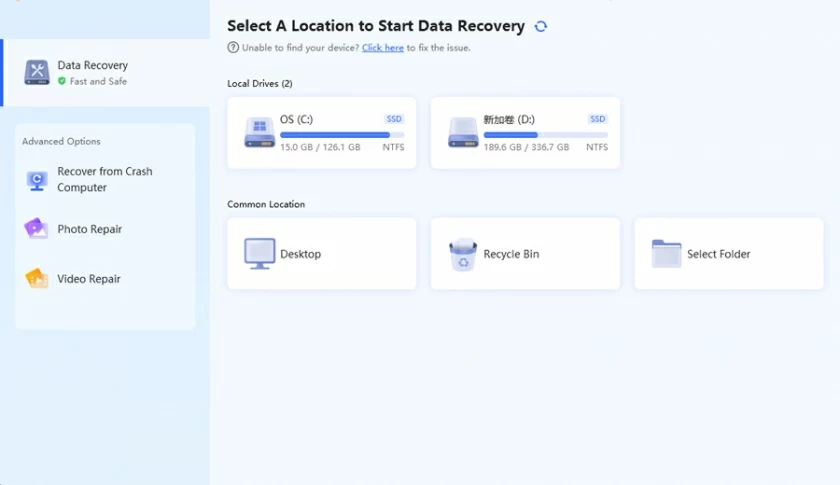Follow the Click here link
Image resolution: width=840 pixels, height=485 pixels.
tap(382, 48)
